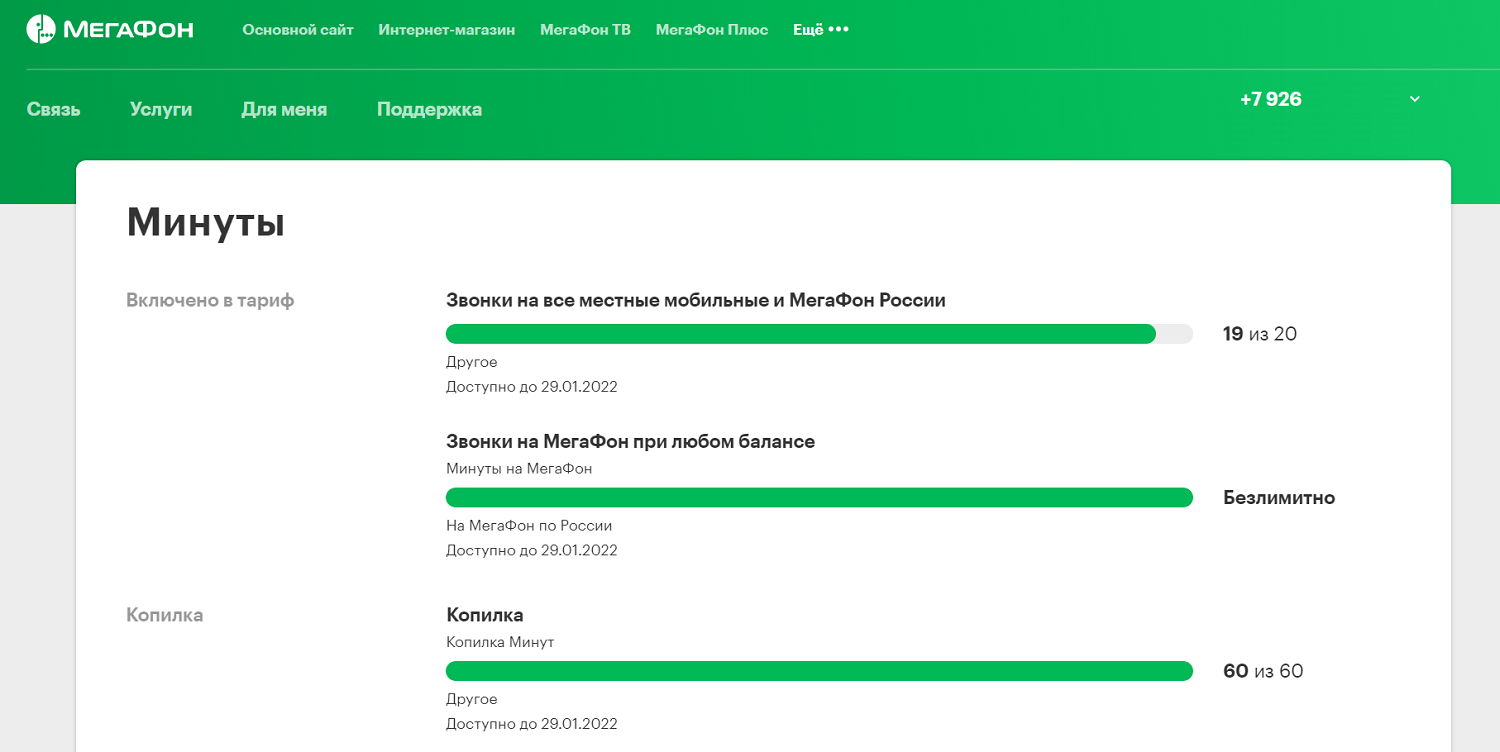This screenshot has width=1500, height=752.
Task: Click phone number +7 926
Action: tap(1271, 99)
